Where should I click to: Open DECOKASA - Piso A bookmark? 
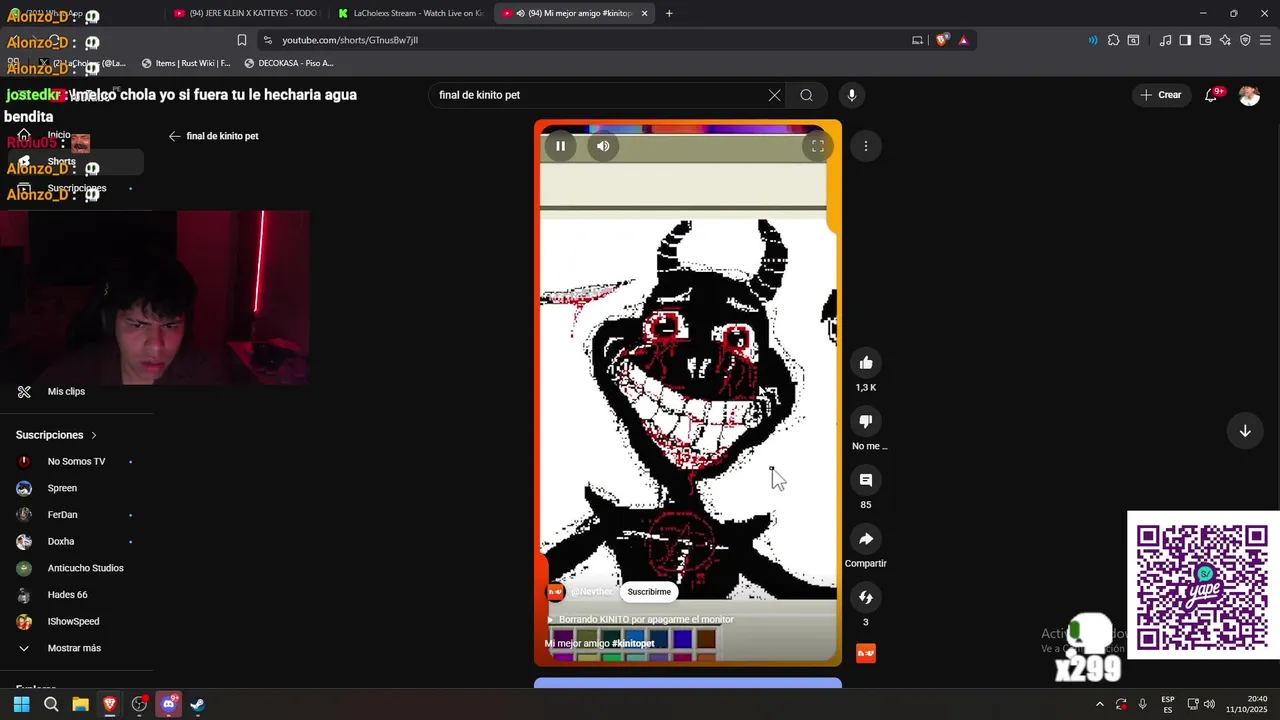288,63
